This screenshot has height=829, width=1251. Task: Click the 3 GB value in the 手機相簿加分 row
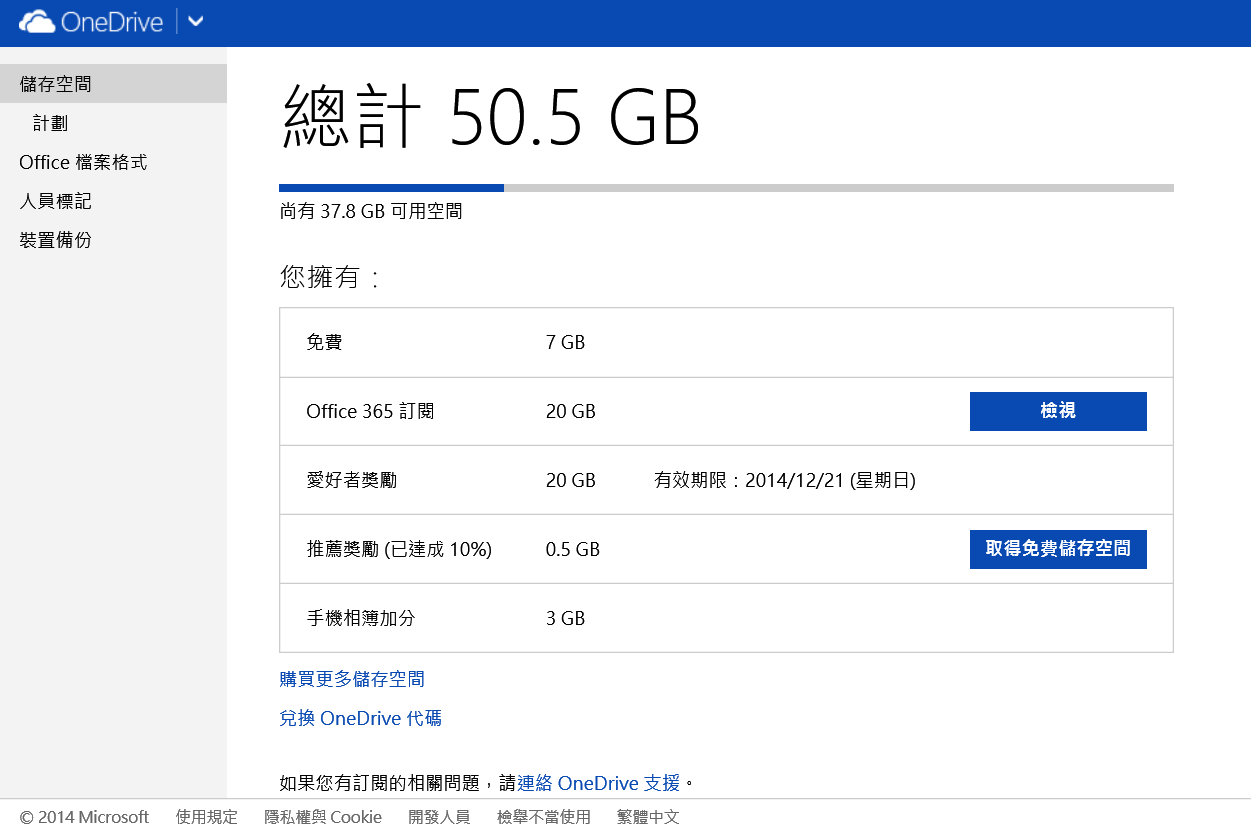tap(565, 618)
